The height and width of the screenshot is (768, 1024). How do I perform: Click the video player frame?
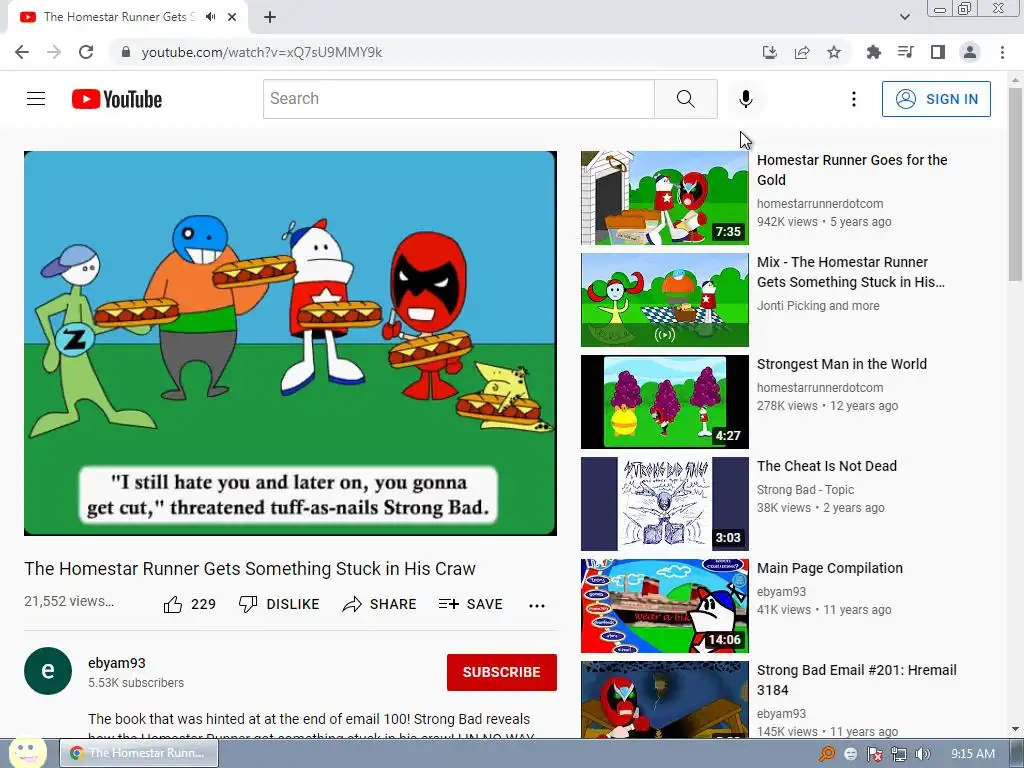coord(290,344)
